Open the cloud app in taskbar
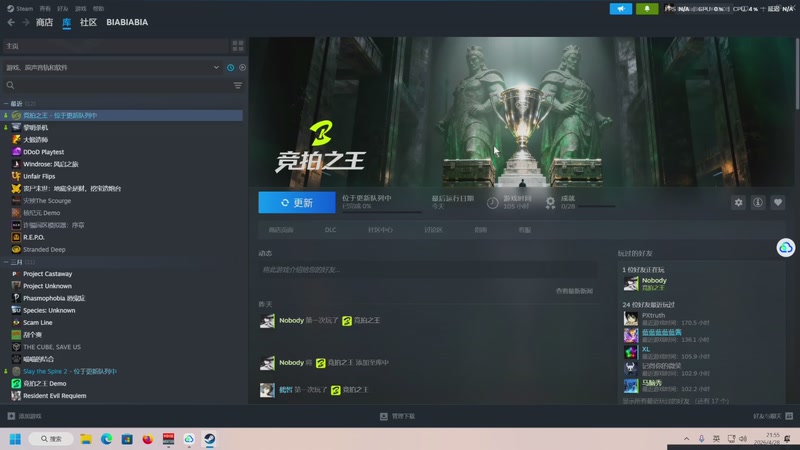 tap(189, 439)
